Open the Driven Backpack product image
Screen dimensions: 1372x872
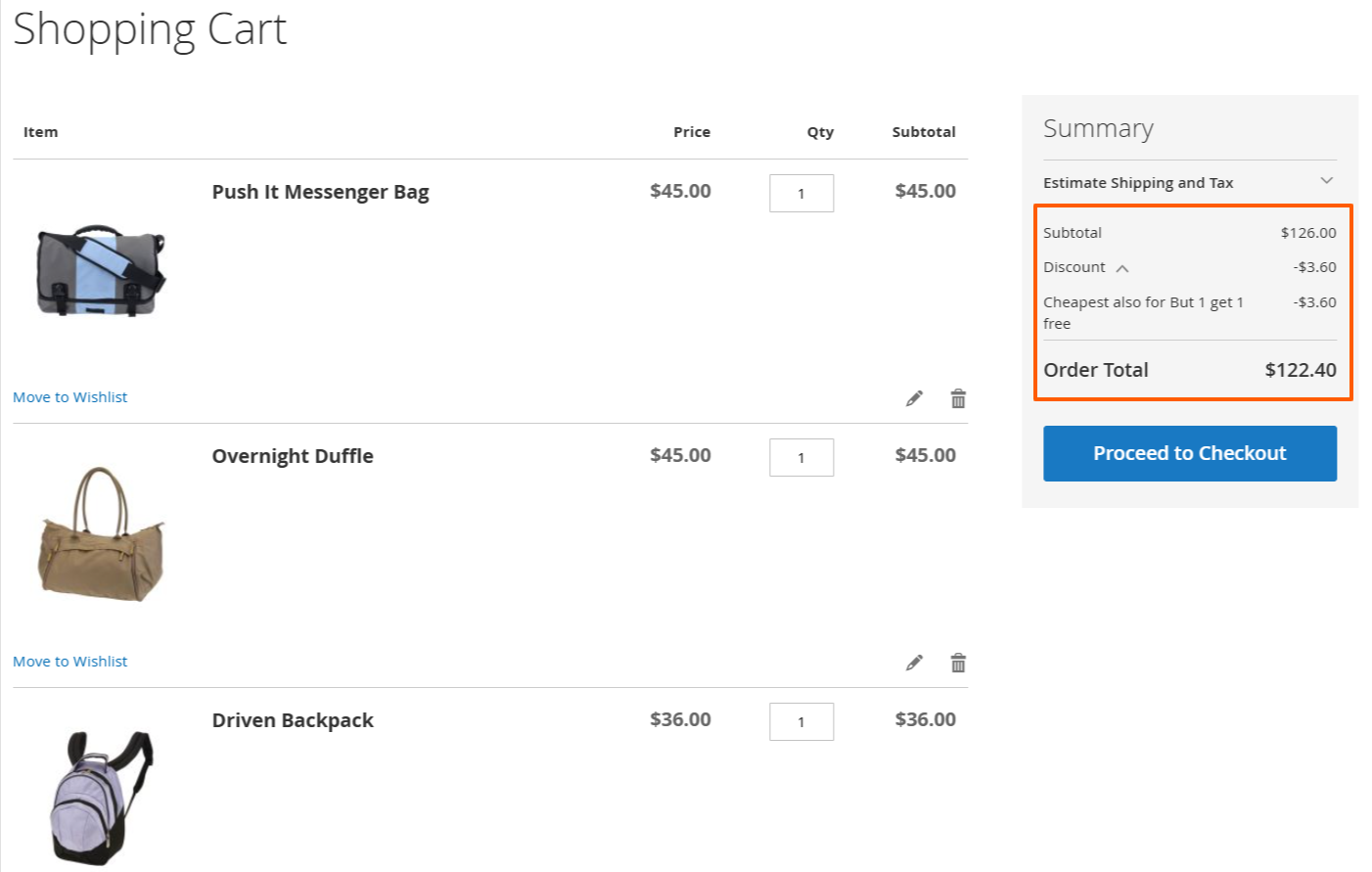[101, 798]
